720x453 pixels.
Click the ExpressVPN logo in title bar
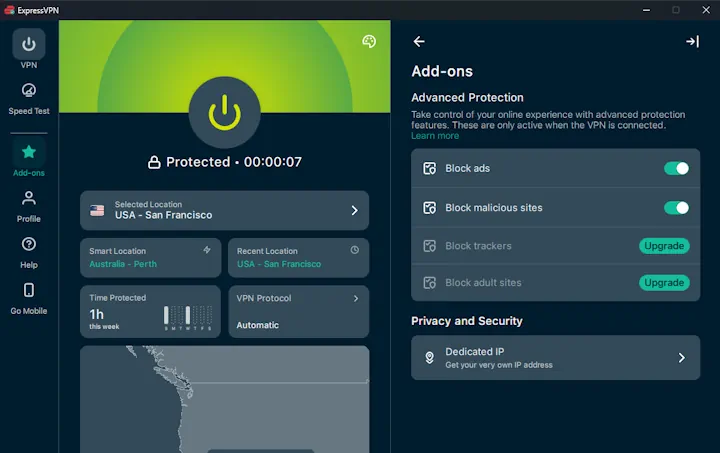9,10
